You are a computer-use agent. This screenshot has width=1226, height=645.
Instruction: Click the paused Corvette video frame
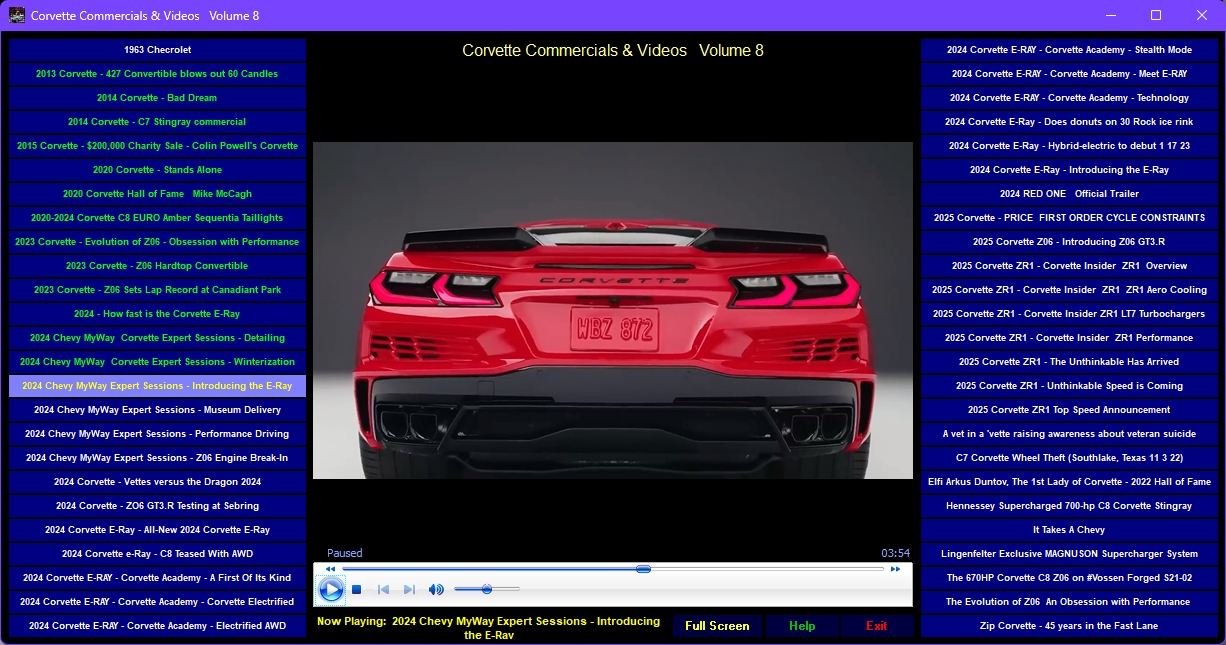click(x=613, y=310)
